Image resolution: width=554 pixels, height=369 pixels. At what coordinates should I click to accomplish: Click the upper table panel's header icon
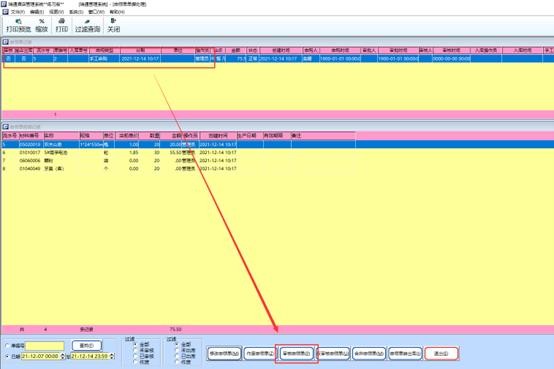click(x=5, y=42)
